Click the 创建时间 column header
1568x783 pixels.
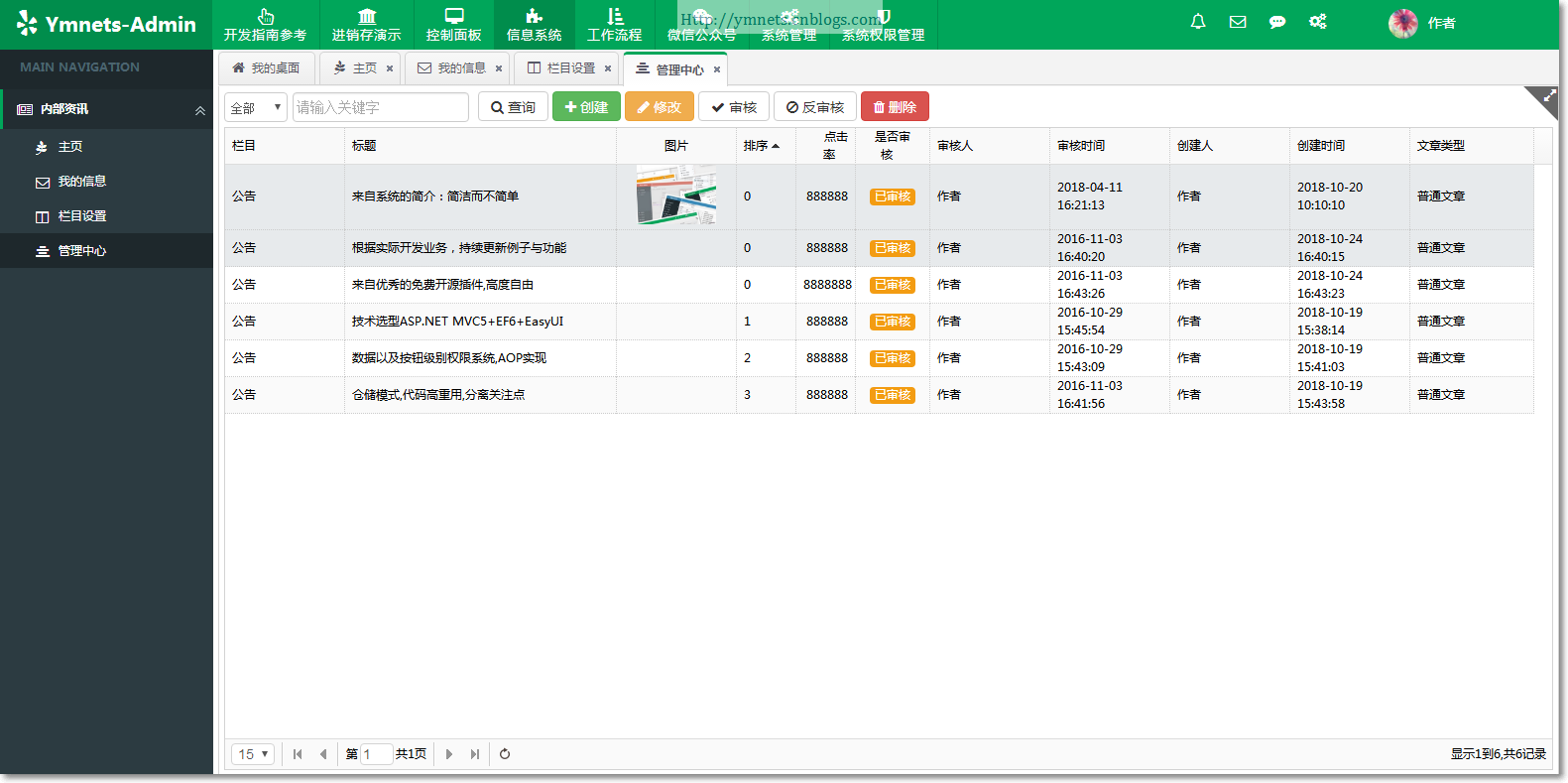click(x=1349, y=146)
